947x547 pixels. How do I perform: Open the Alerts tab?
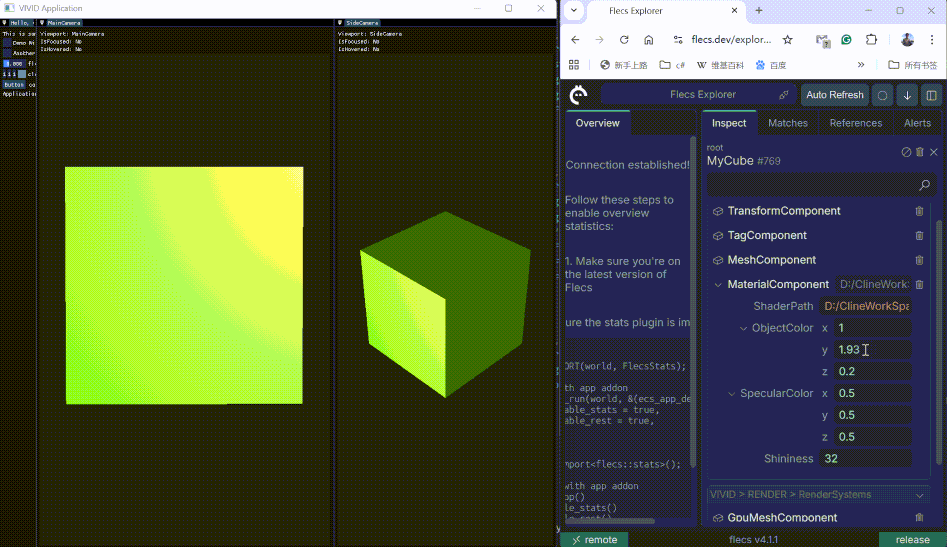coord(917,123)
